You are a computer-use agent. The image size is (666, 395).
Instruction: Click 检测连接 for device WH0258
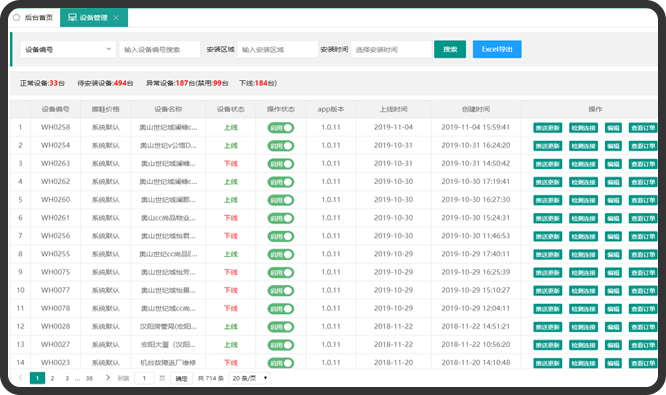(x=583, y=128)
